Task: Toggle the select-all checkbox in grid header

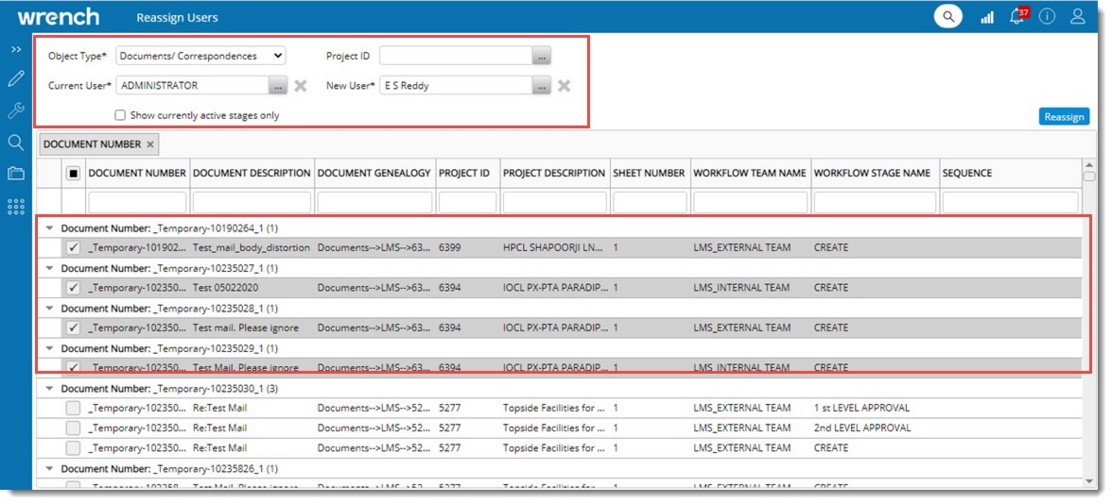Action: (73, 173)
